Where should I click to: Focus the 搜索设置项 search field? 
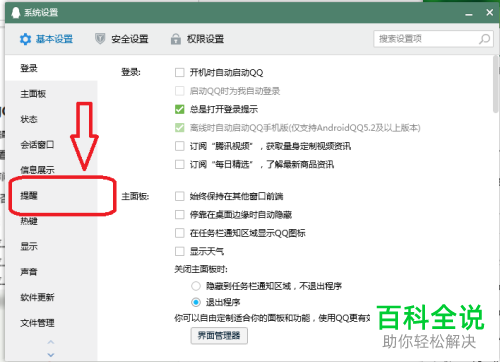pyautogui.click(x=433, y=39)
